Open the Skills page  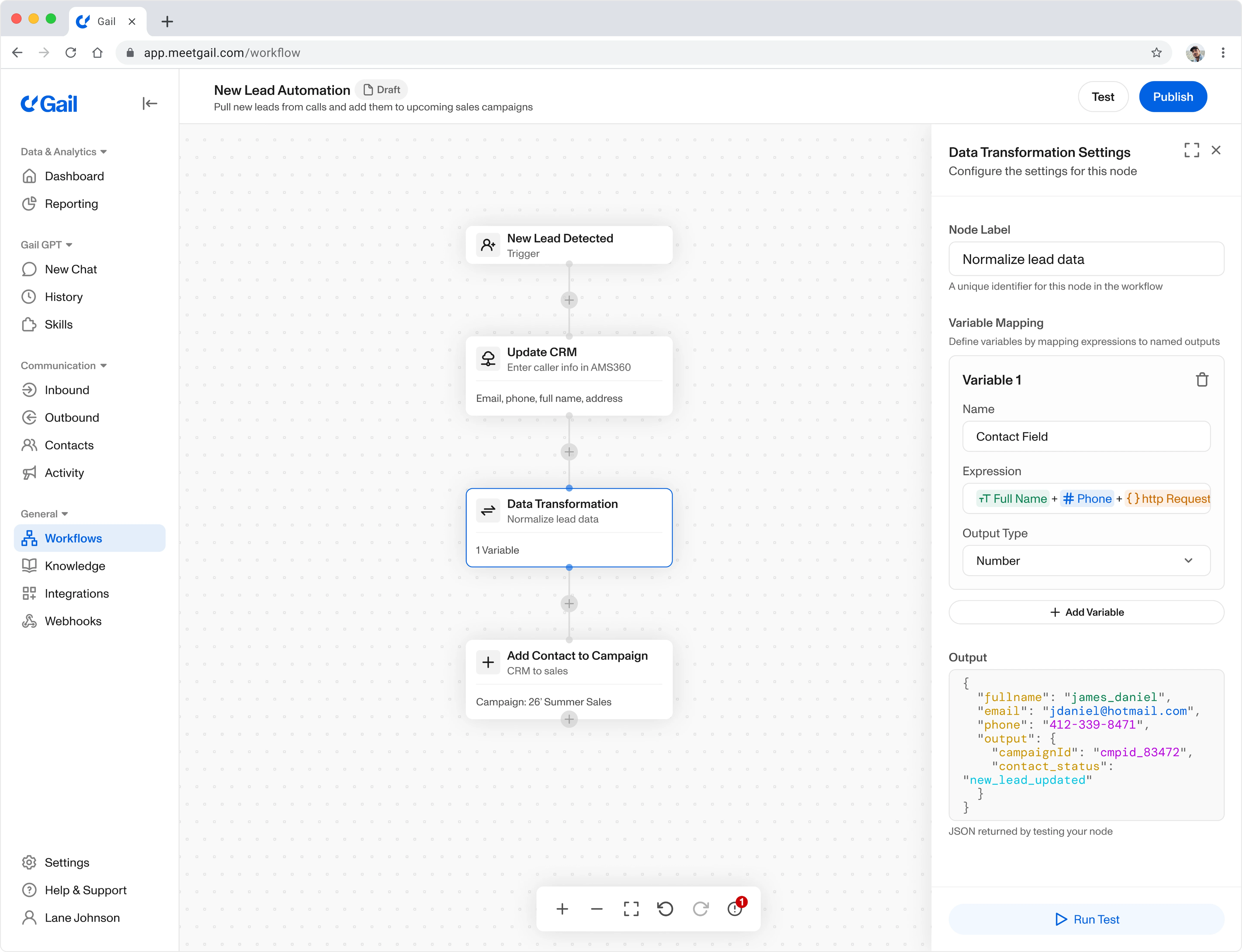(89, 325)
